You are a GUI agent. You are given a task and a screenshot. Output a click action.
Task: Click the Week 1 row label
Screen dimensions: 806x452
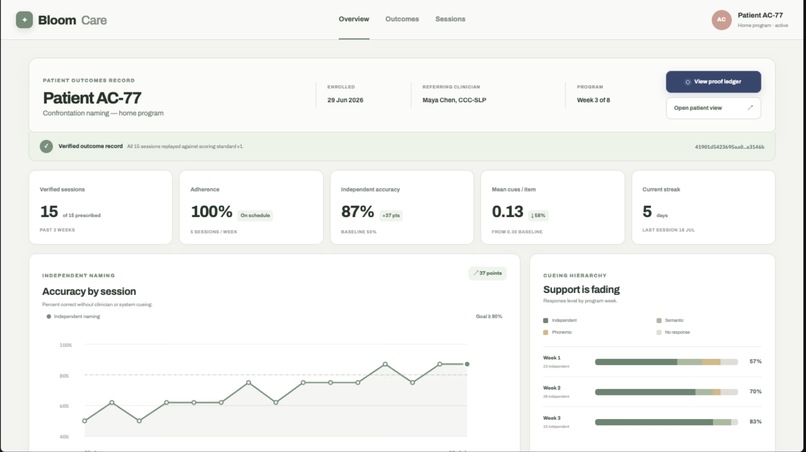pos(552,358)
